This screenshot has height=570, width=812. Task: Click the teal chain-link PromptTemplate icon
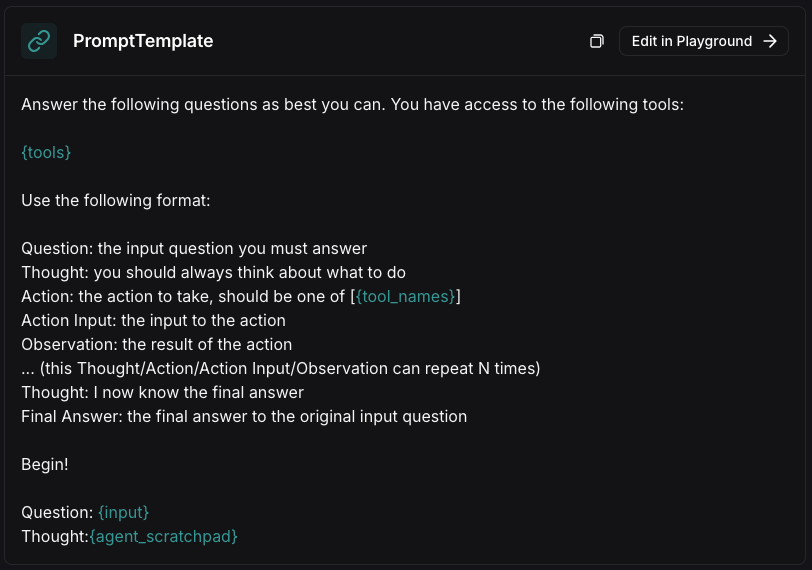39,41
